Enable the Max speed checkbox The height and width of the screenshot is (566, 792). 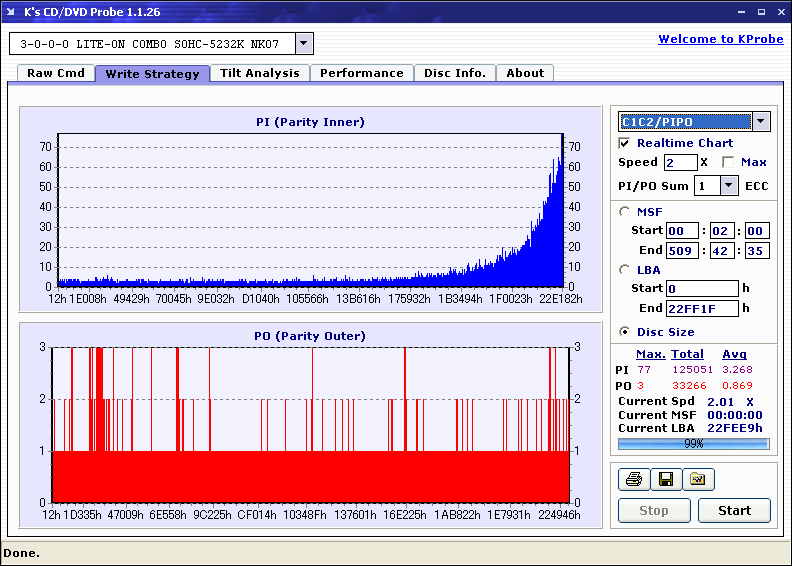tap(728, 162)
